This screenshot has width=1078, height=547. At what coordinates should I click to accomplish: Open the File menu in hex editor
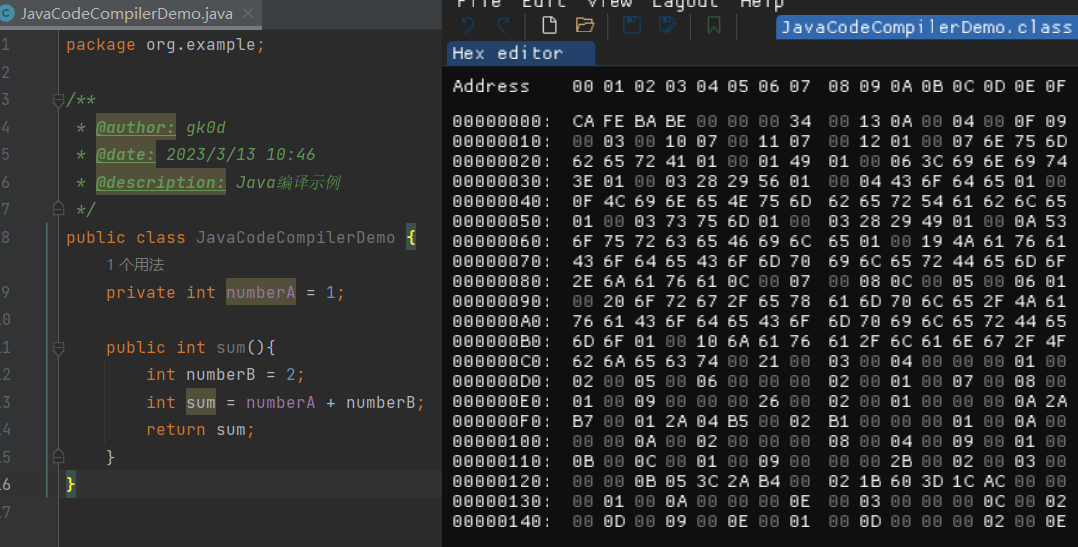click(x=479, y=3)
